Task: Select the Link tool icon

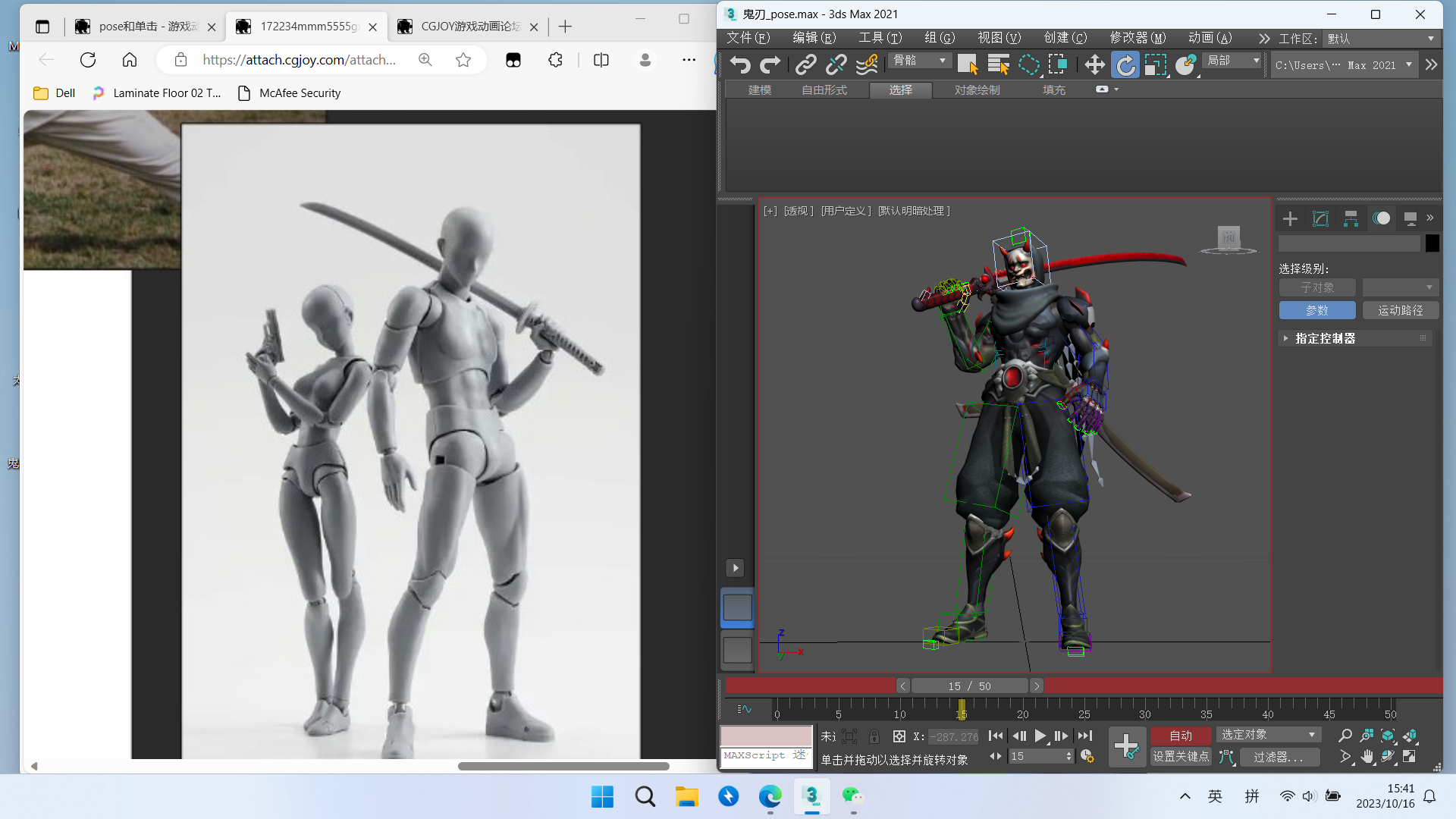Action: (x=805, y=65)
